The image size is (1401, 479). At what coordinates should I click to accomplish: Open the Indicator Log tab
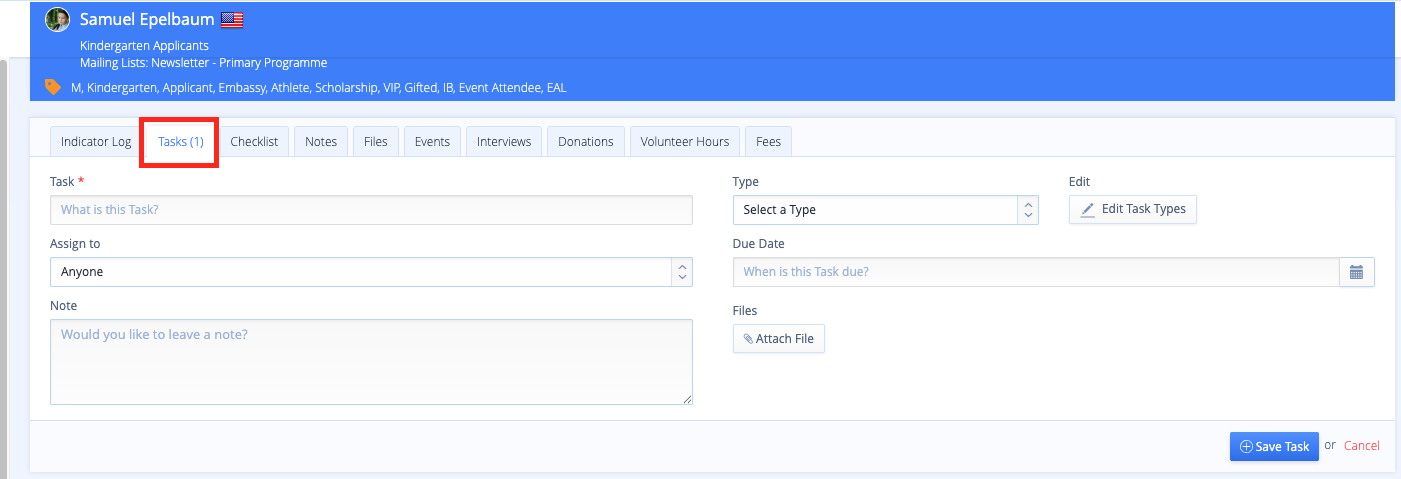click(96, 142)
